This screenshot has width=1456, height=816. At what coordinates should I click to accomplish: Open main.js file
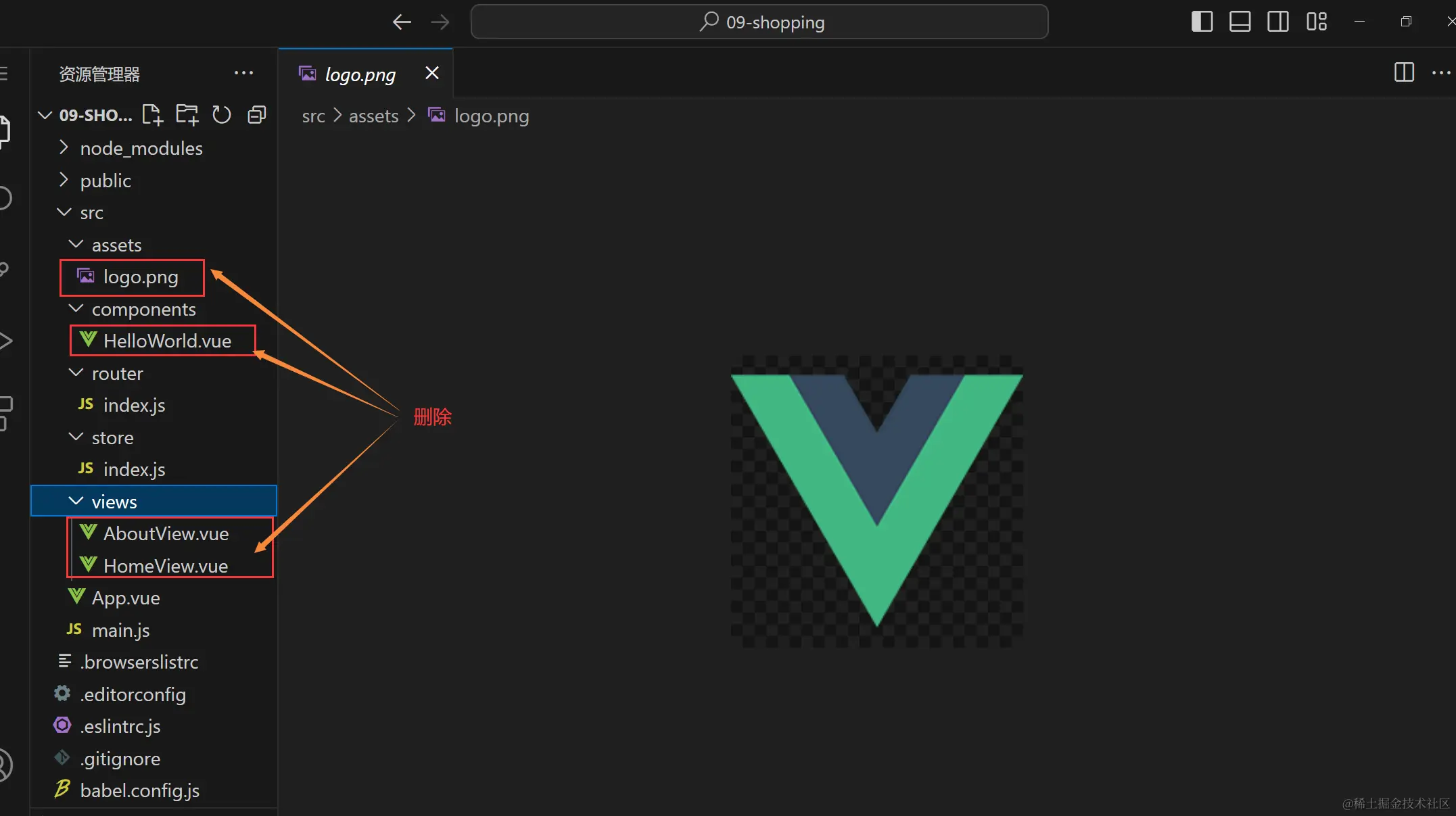point(154,630)
